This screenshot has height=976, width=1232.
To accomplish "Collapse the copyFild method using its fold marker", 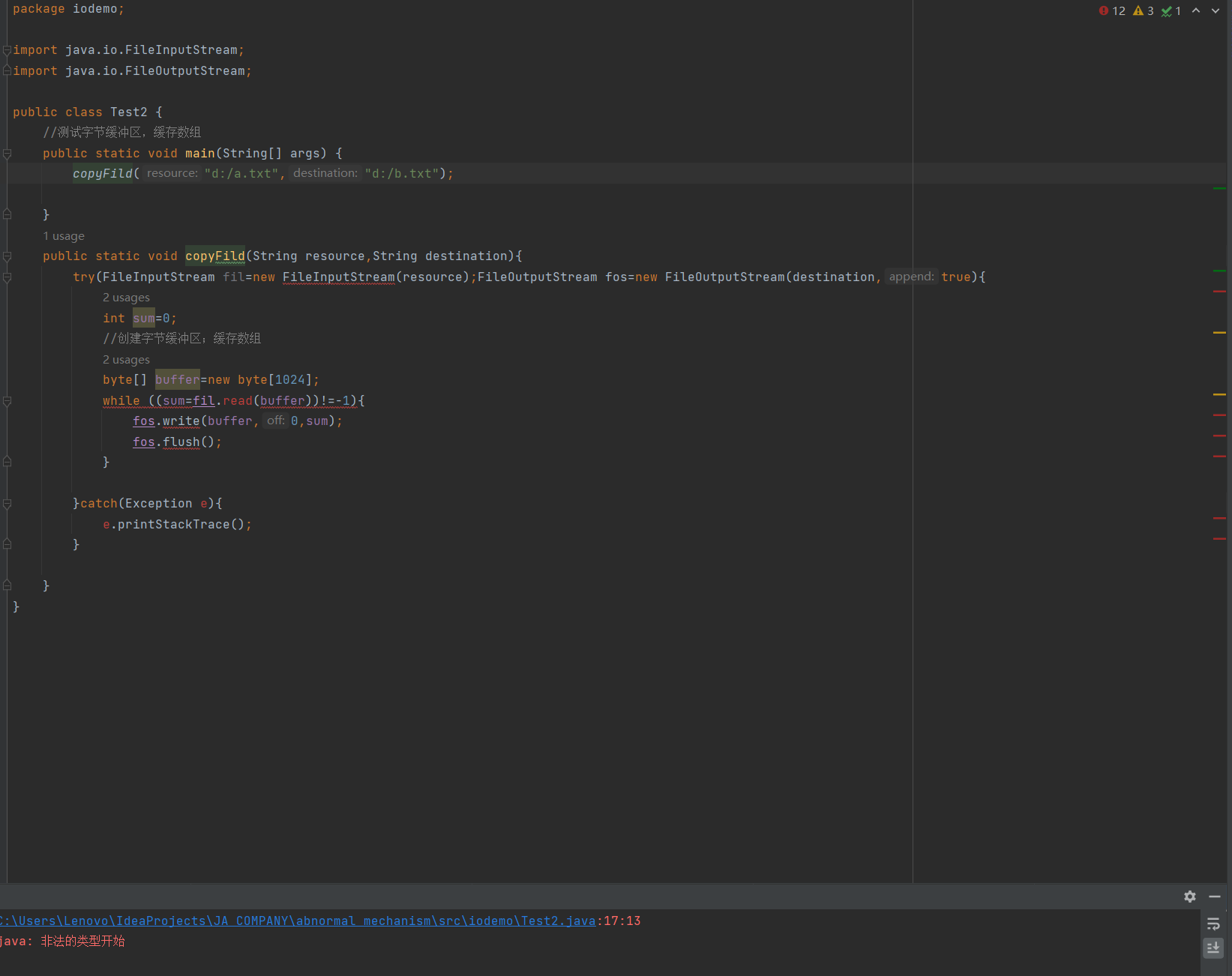I will (7, 256).
